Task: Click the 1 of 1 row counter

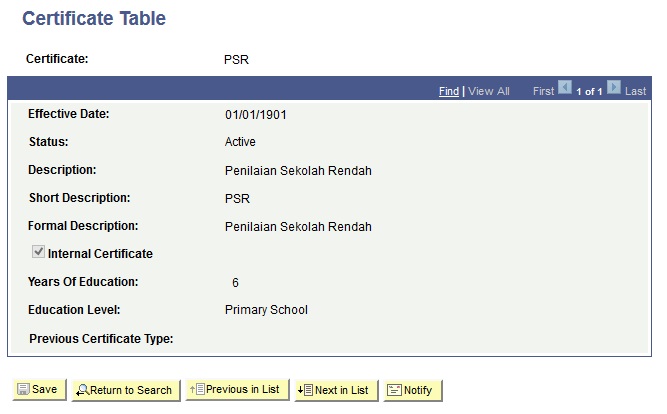Action: pos(589,91)
